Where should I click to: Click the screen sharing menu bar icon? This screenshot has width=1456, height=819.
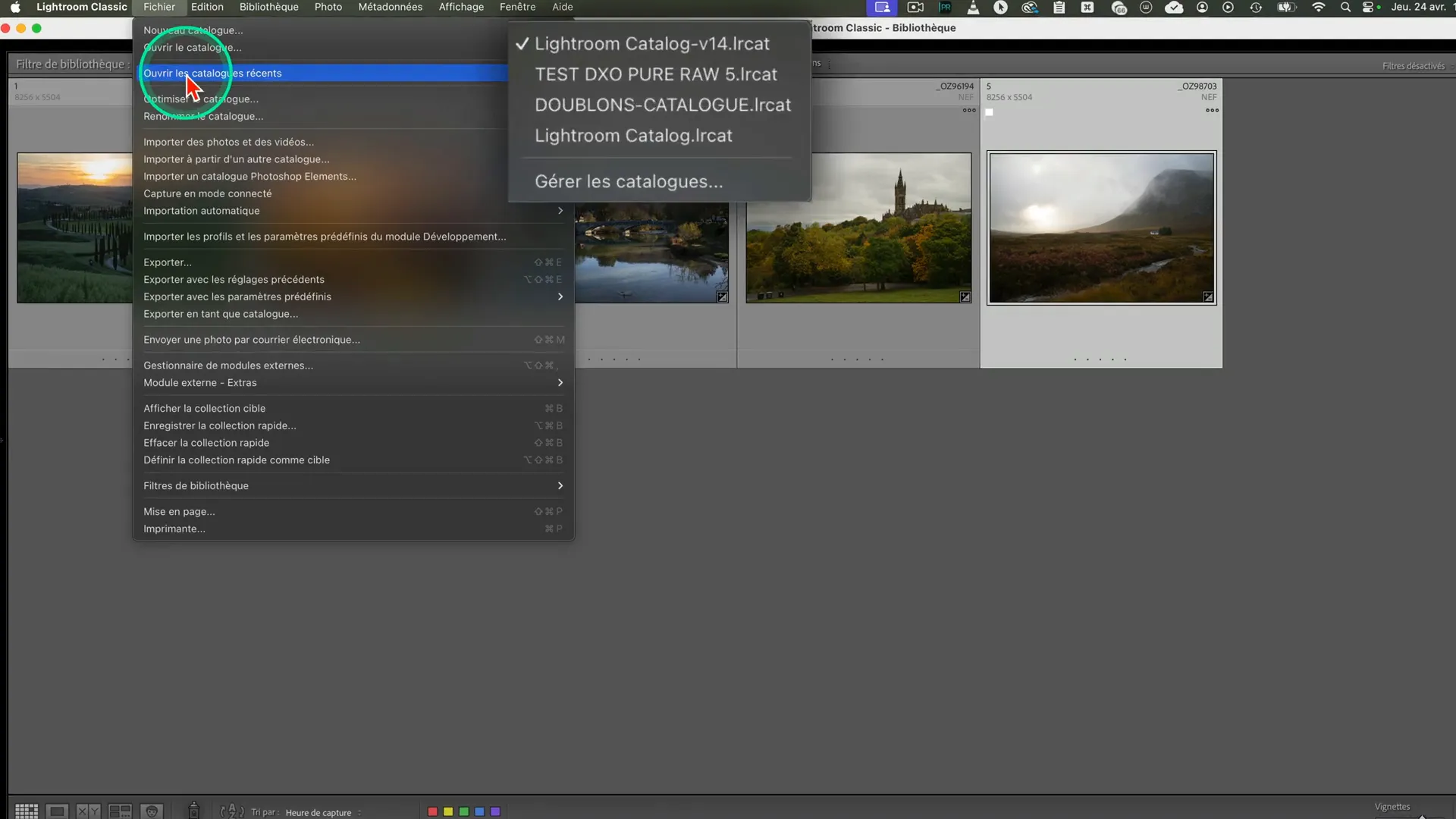[882, 7]
